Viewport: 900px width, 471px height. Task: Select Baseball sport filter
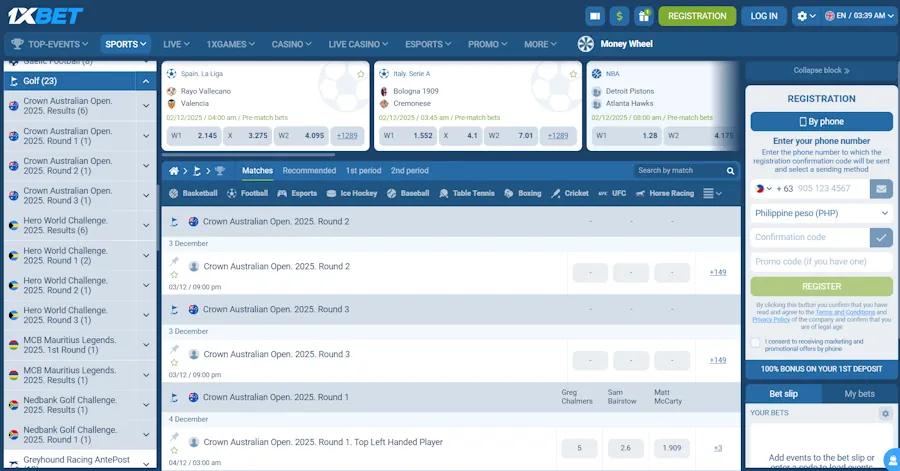(x=408, y=193)
